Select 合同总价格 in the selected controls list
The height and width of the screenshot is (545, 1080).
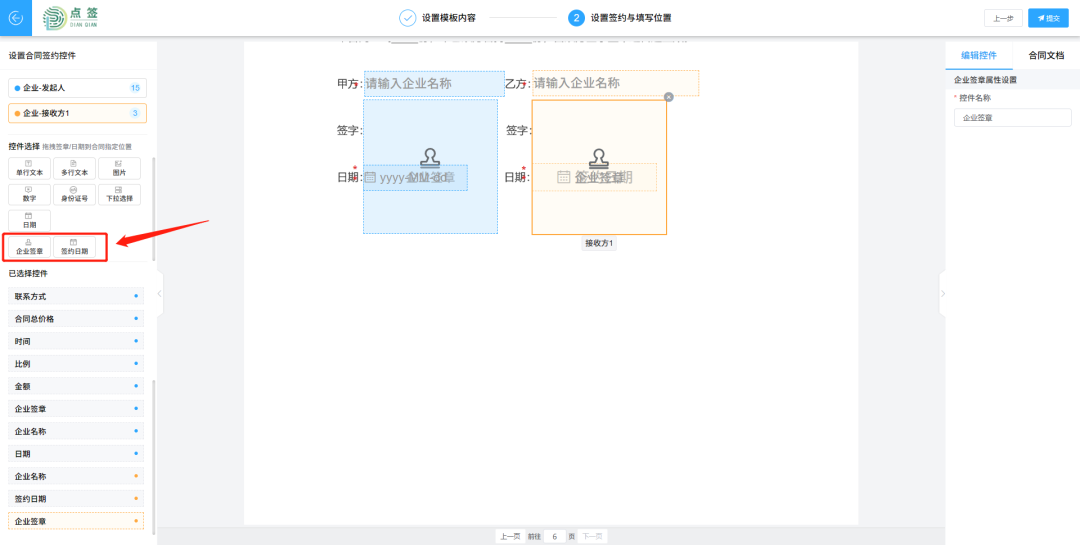77,319
